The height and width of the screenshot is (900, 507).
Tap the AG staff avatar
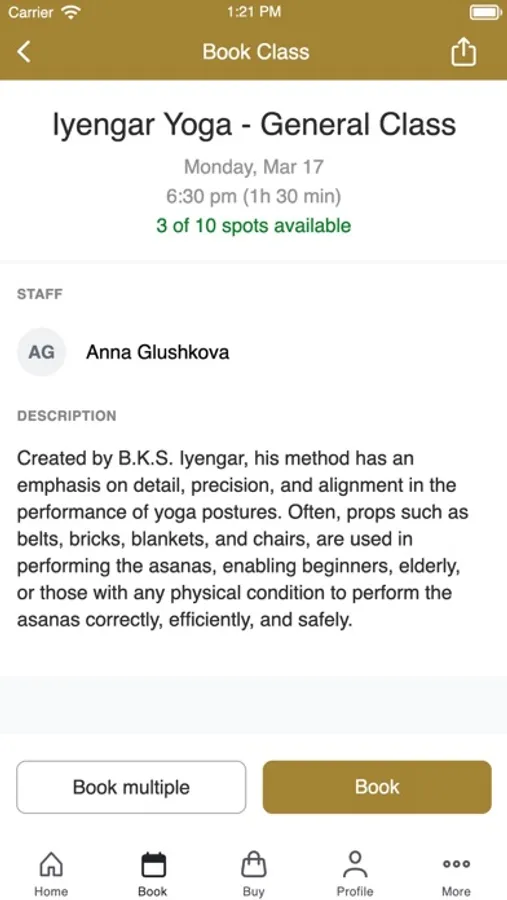tap(41, 352)
